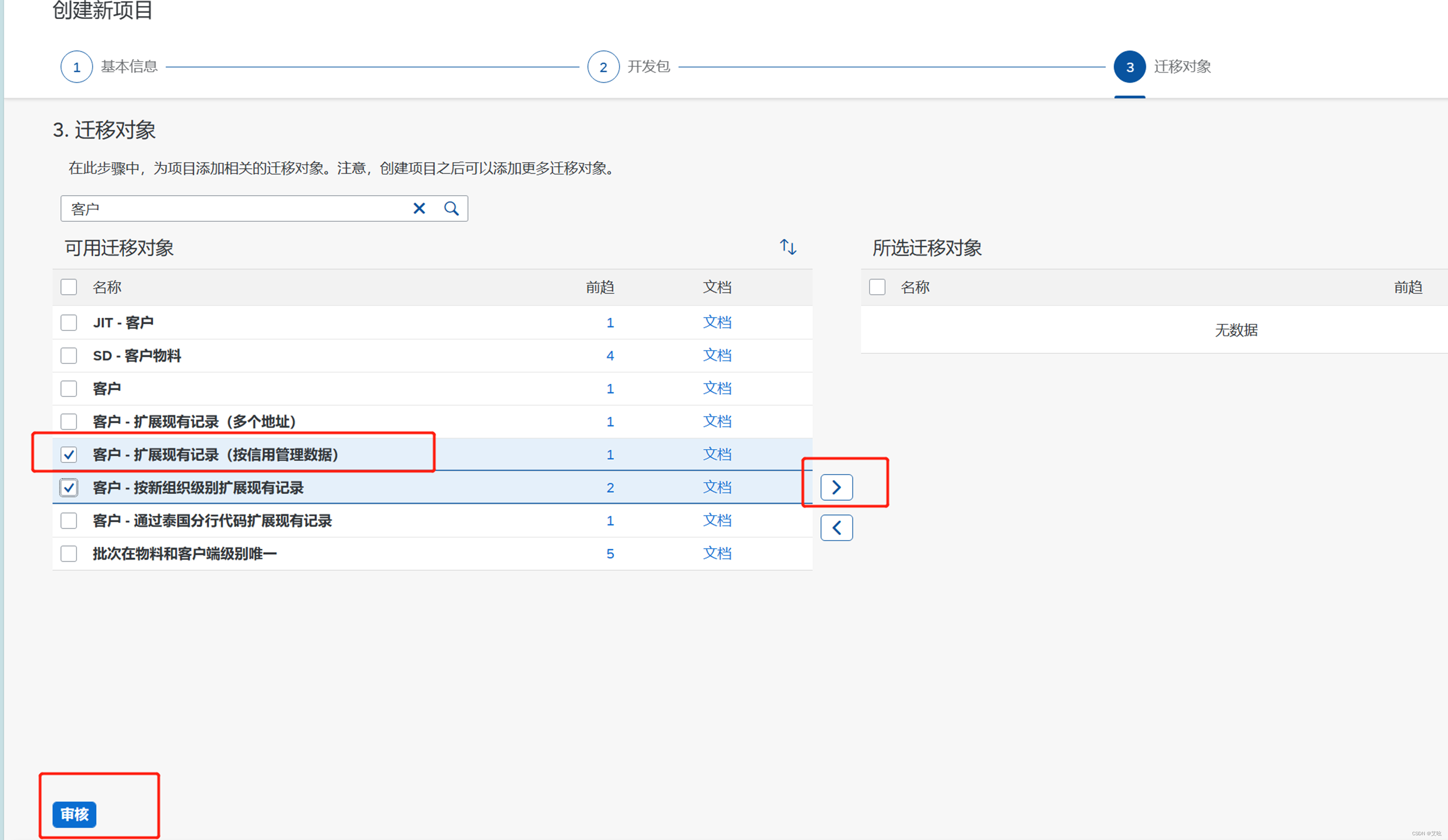1448x840 pixels.
Task: Check the SD - 客户物料 row checkbox
Action: (69, 356)
